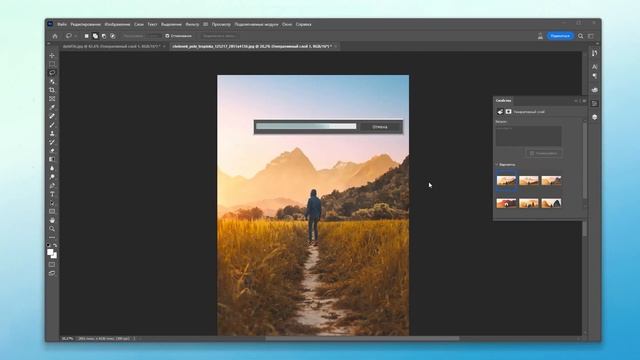The image size is (640, 360).
Task: Go to the Home screen
Action: pyautogui.click(x=55, y=36)
